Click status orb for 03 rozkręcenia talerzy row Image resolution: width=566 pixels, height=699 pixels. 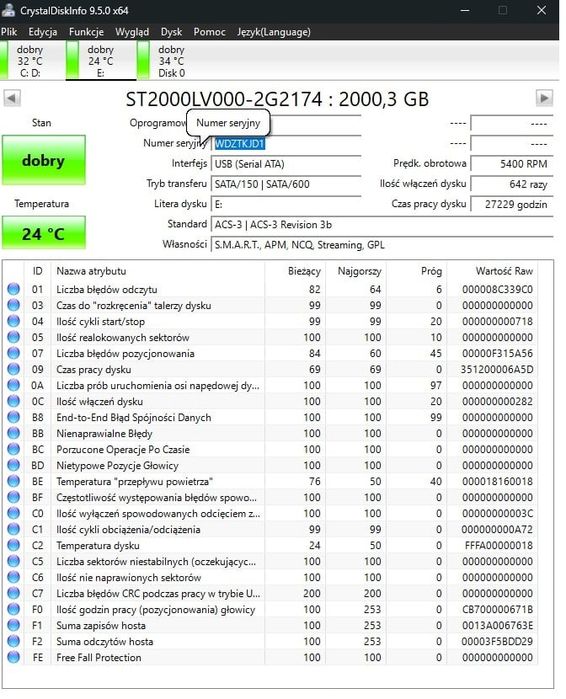click(14, 305)
